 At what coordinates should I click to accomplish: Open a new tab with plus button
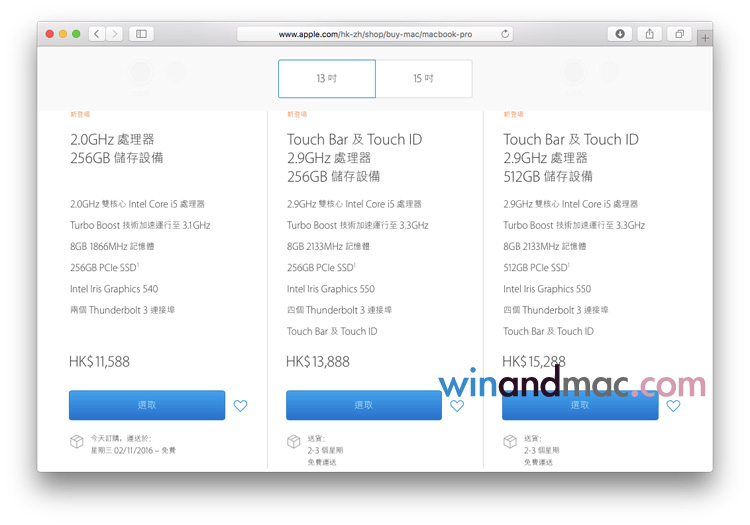click(x=705, y=38)
